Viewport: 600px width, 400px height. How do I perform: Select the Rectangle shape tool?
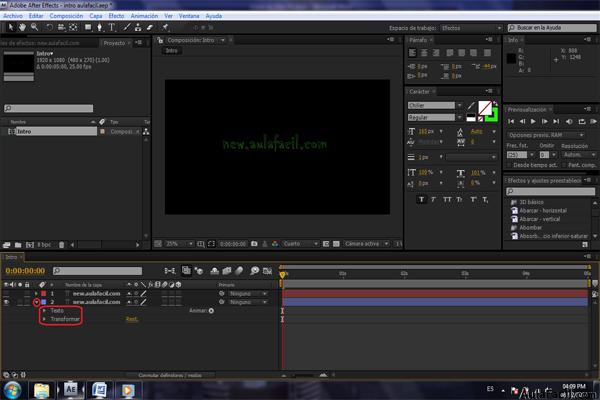click(x=88, y=27)
